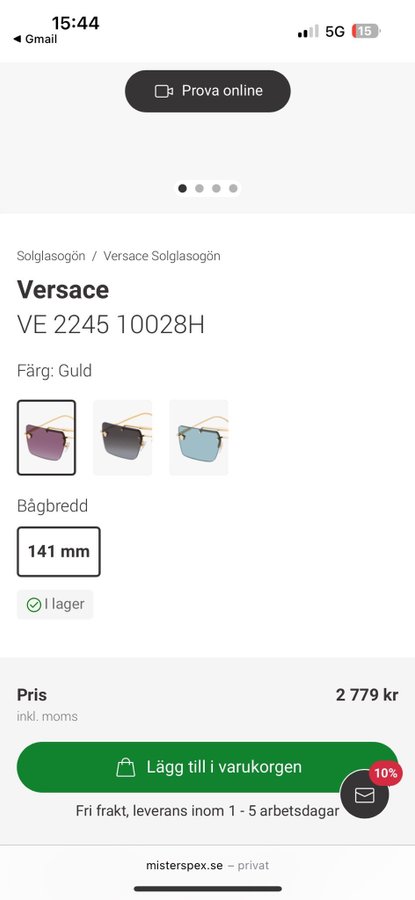The height and width of the screenshot is (900, 415).
Task: Select the 141 mm frame width option
Action: point(59,552)
